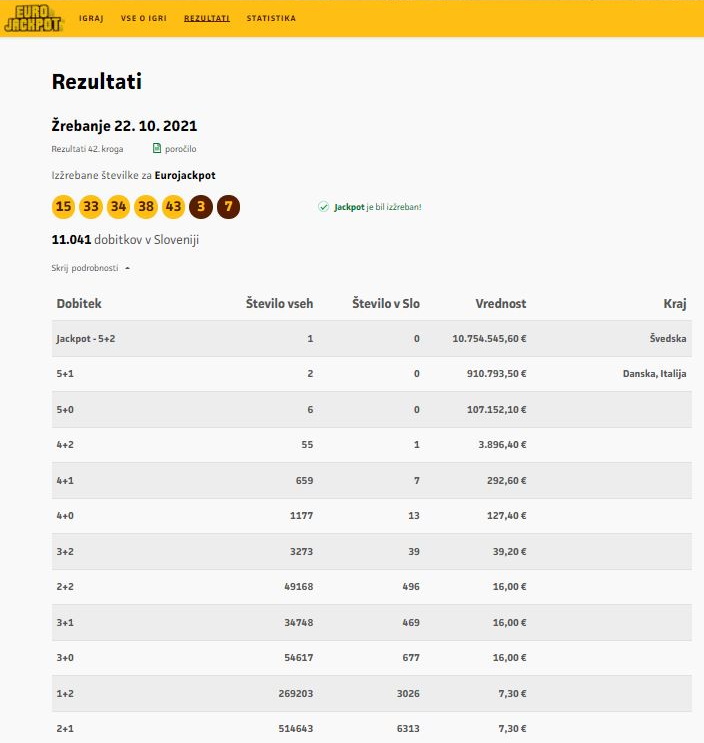
Task: Click the 677 Slovenia count
Action: point(411,658)
